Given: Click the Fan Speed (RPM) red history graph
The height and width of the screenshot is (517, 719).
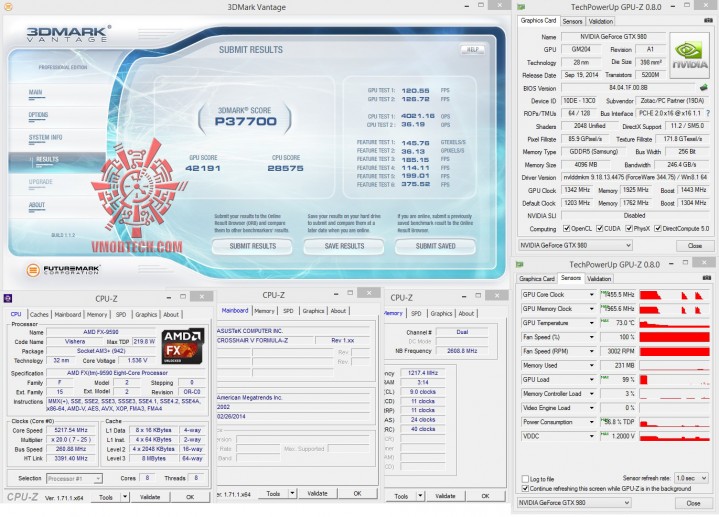Looking at the screenshot, I should pyautogui.click(x=674, y=351).
